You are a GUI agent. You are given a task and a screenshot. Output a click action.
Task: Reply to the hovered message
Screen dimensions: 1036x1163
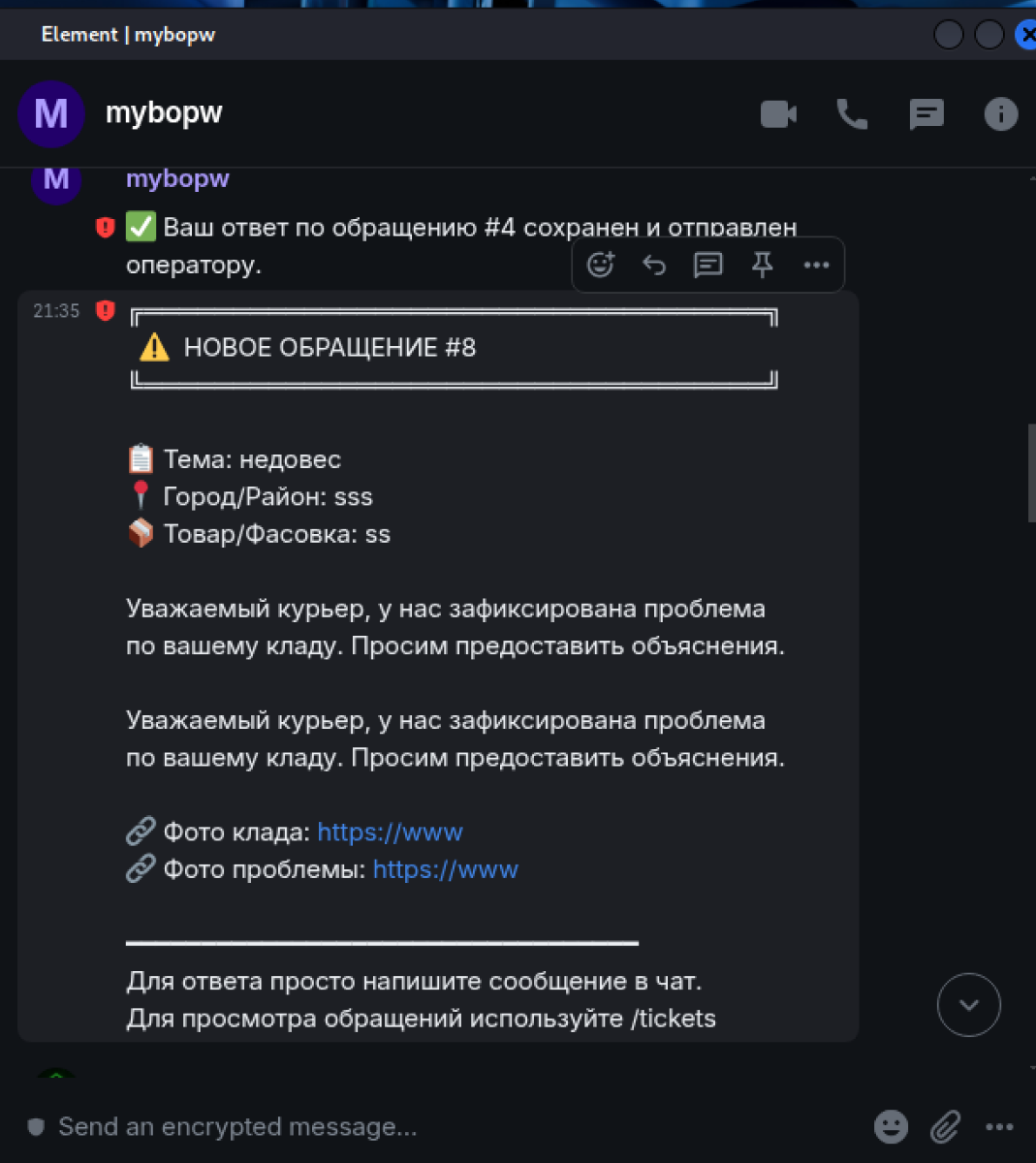(654, 265)
